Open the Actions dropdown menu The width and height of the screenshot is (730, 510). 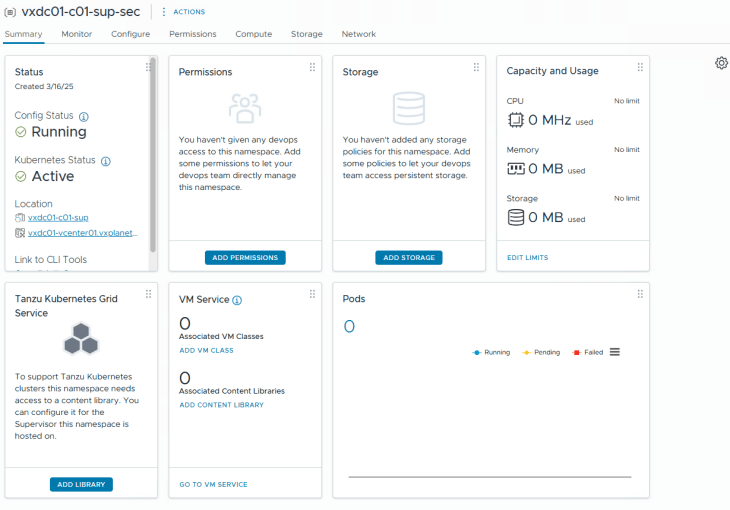click(x=183, y=12)
